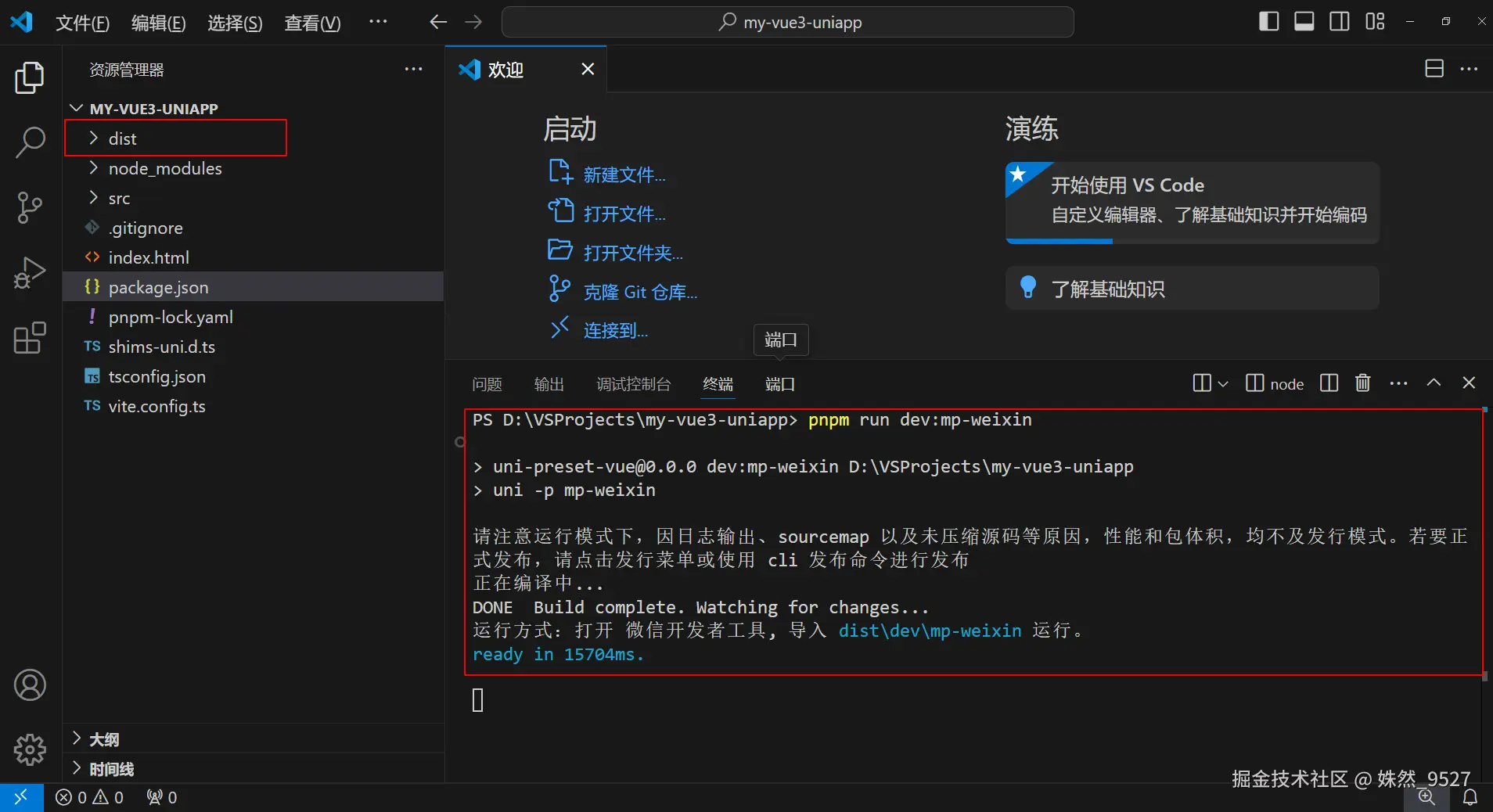Open the Source Control view

click(30, 207)
